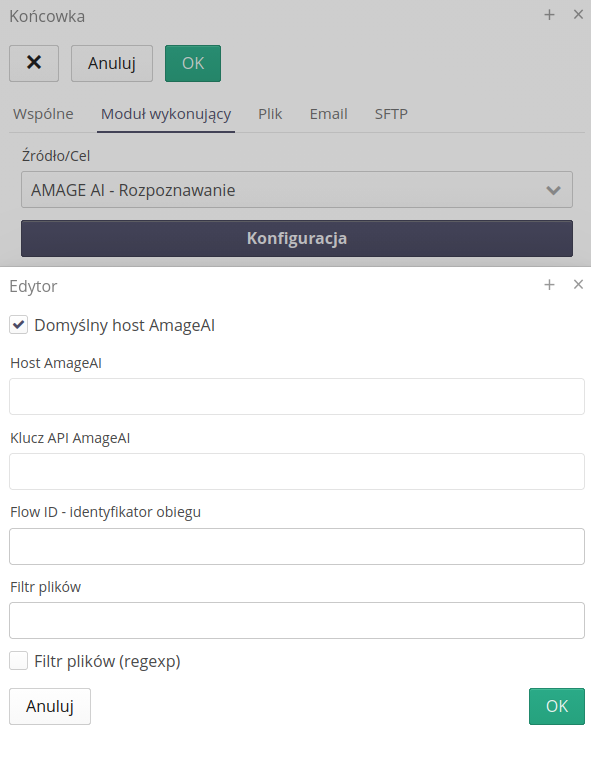Confirm with green OK in Edytor dialog
This screenshot has height=767, width=591.
click(557, 706)
